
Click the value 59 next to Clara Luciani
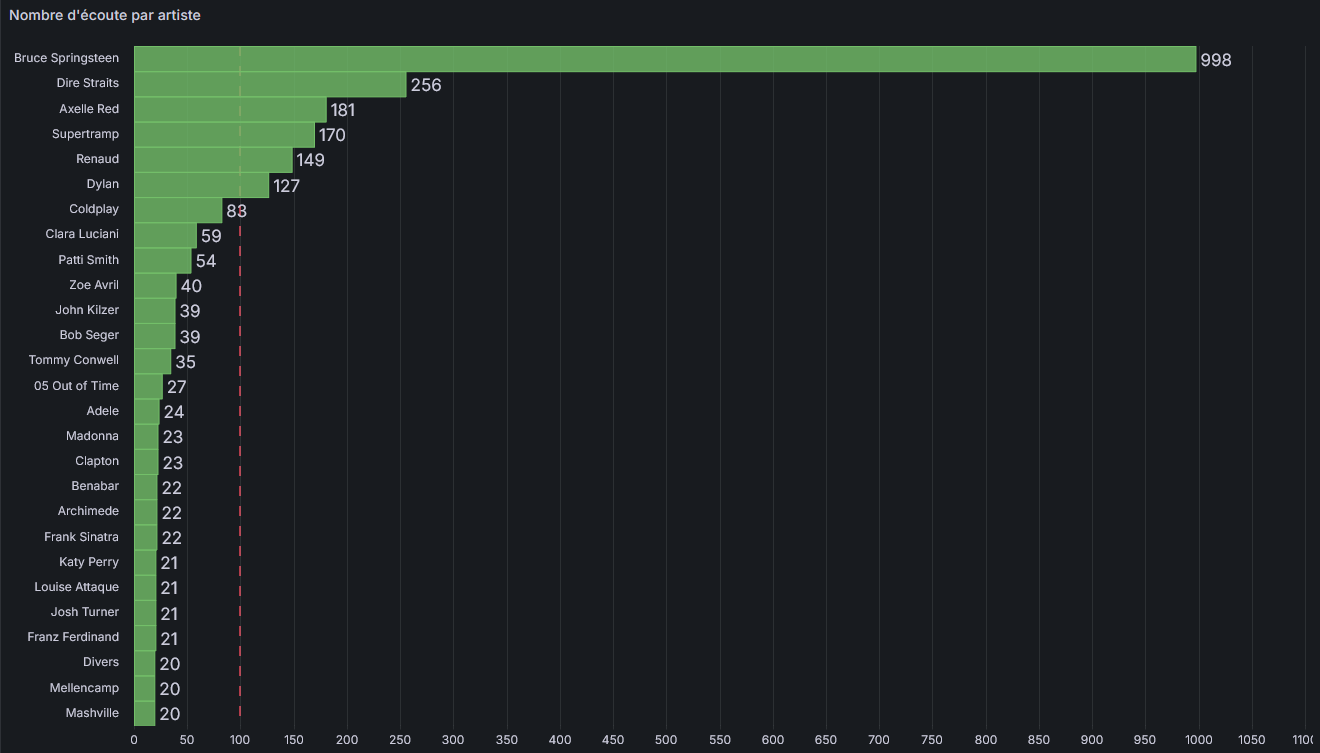pos(211,237)
